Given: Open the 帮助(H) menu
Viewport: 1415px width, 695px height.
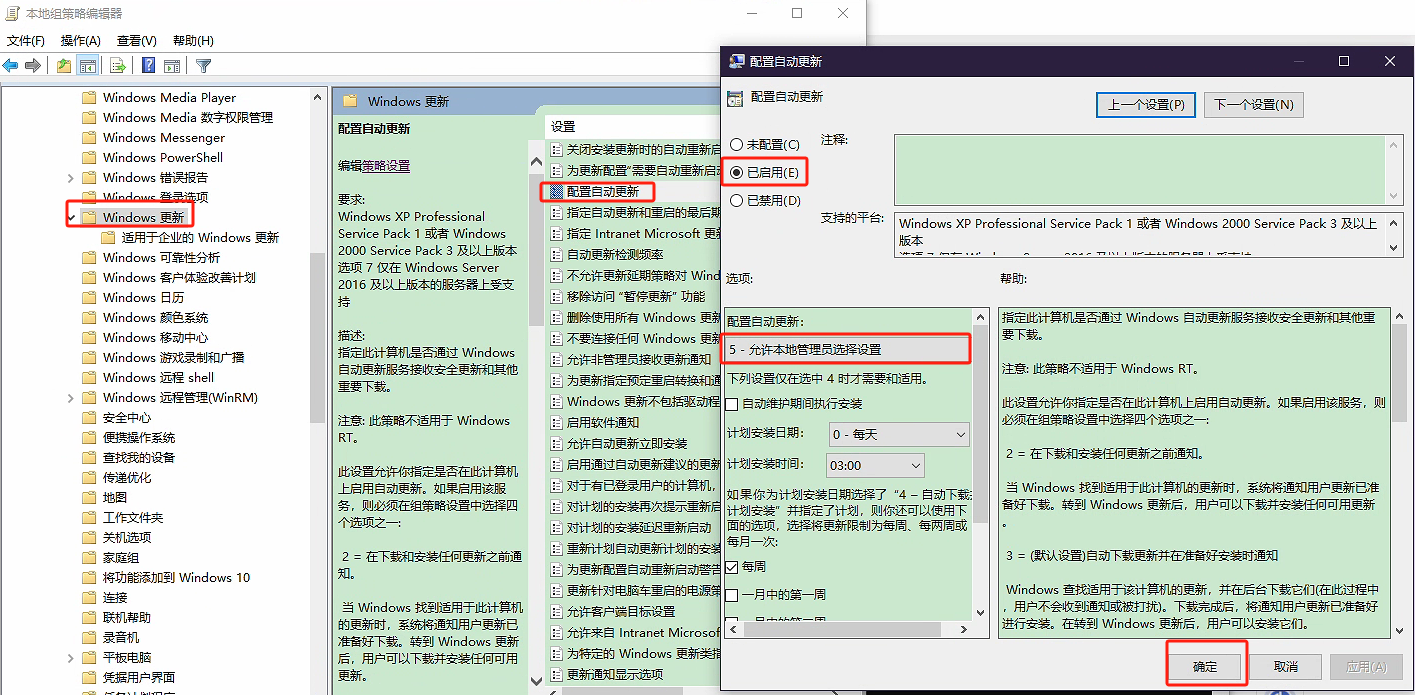Looking at the screenshot, I should click(x=193, y=41).
